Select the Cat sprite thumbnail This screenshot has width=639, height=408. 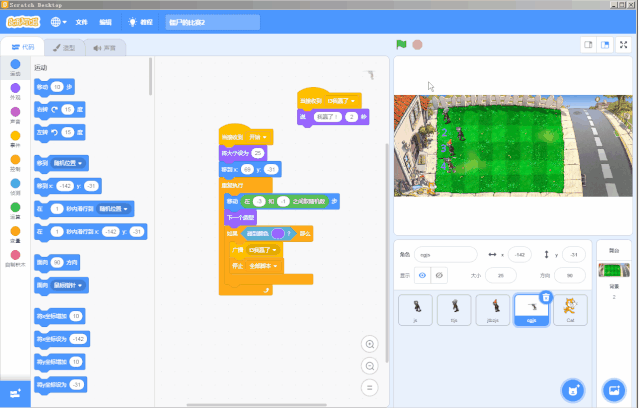coord(570,310)
